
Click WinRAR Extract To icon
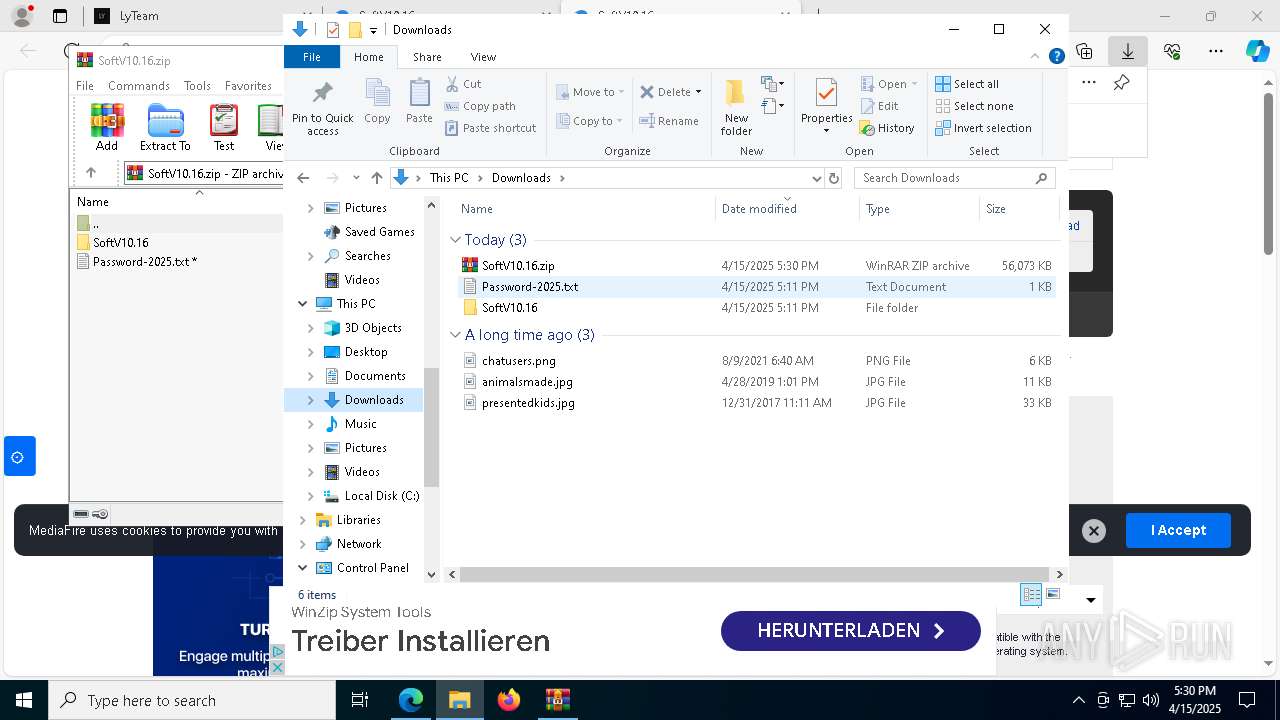coord(165,128)
